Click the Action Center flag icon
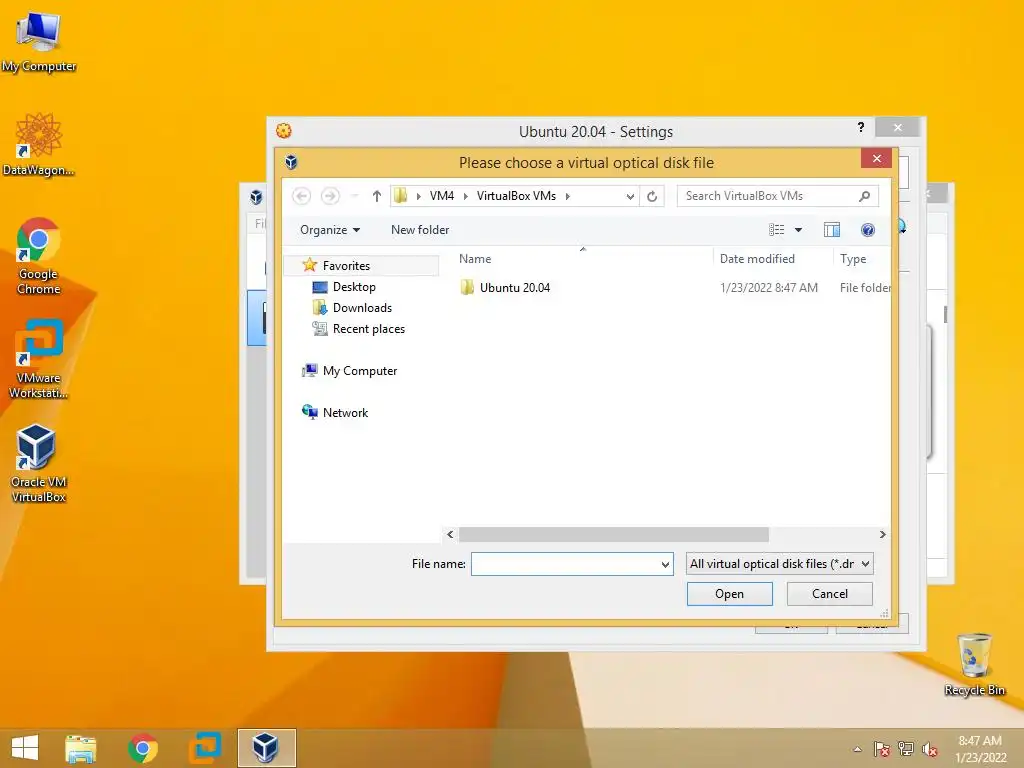The image size is (1024, 768). click(x=882, y=749)
